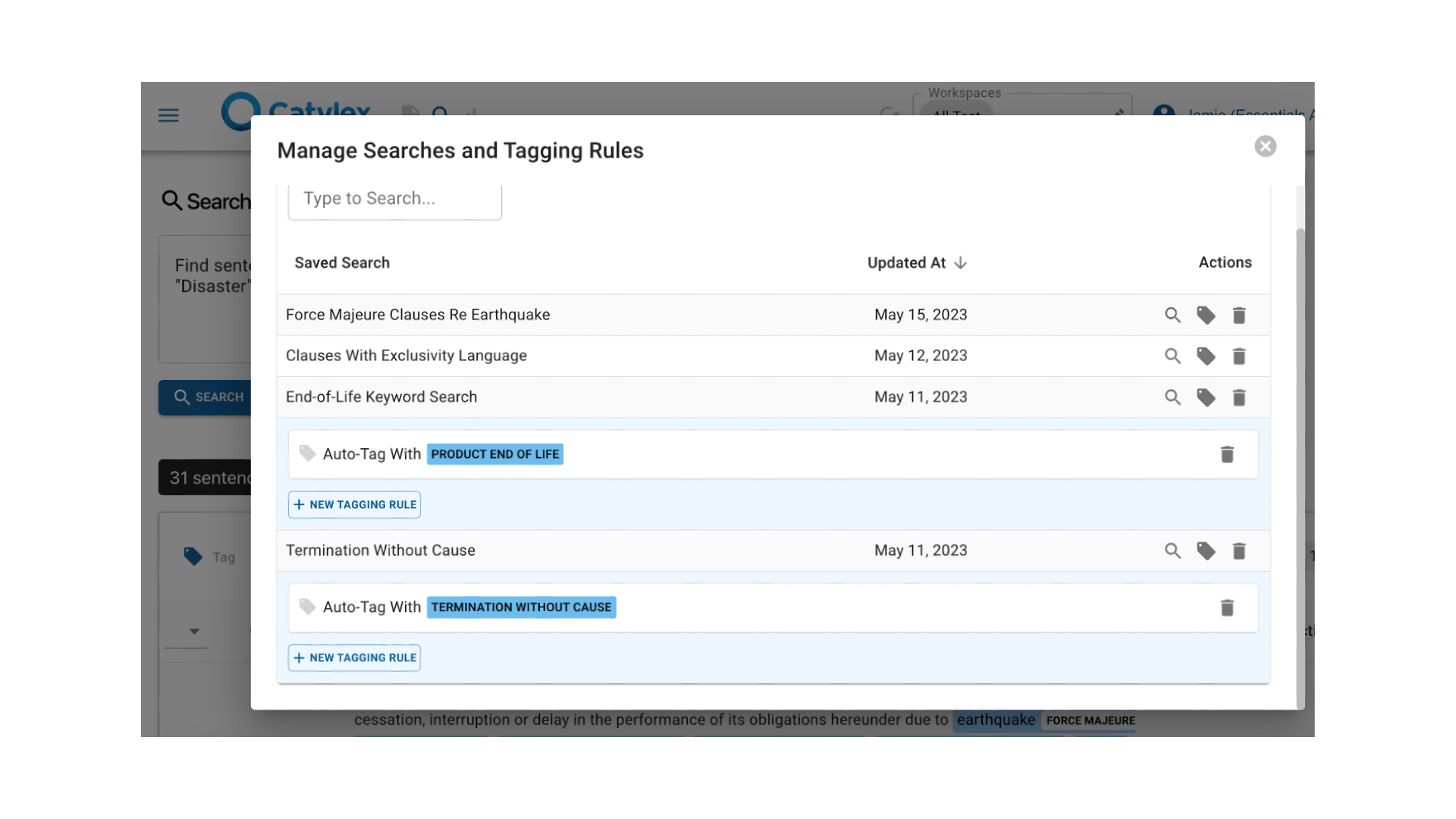
Task: Close the Manage Searches dialog
Action: pos(1265,146)
